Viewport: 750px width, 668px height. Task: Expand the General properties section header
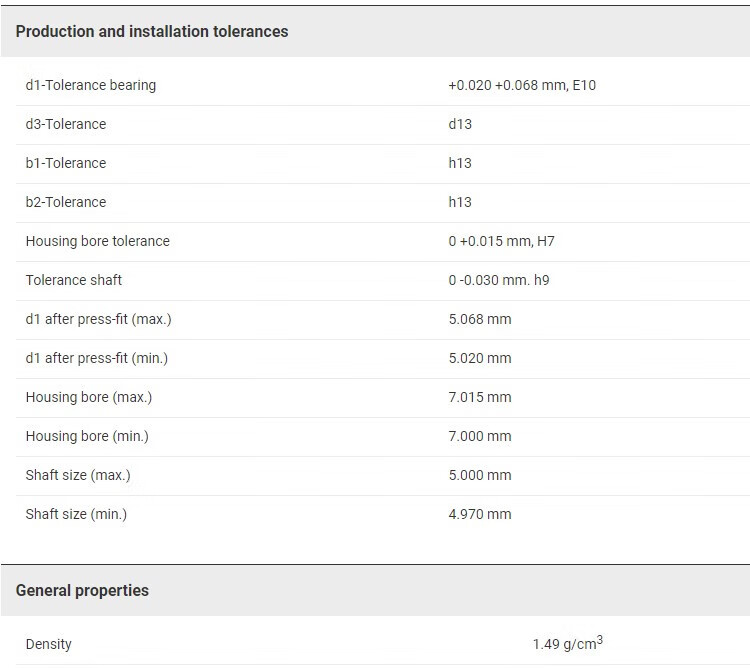[x=82, y=590]
